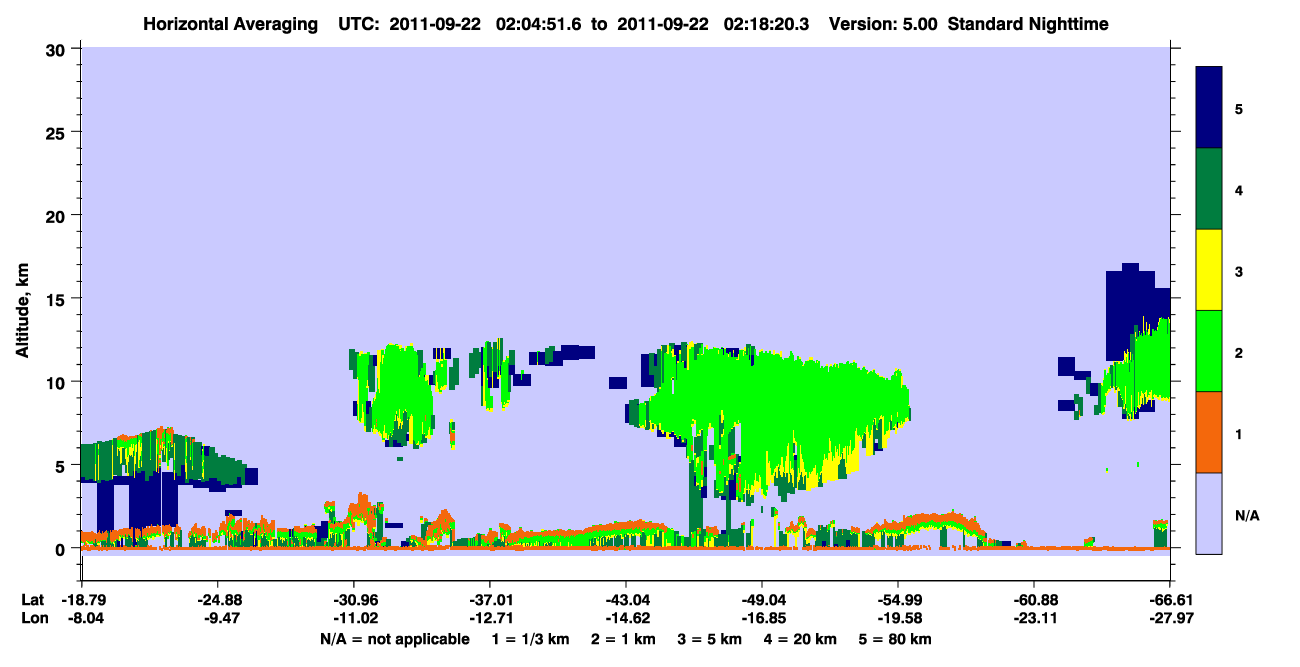Click the 'Lon' row label
This screenshot has height=667, width=1300.
pos(33,618)
